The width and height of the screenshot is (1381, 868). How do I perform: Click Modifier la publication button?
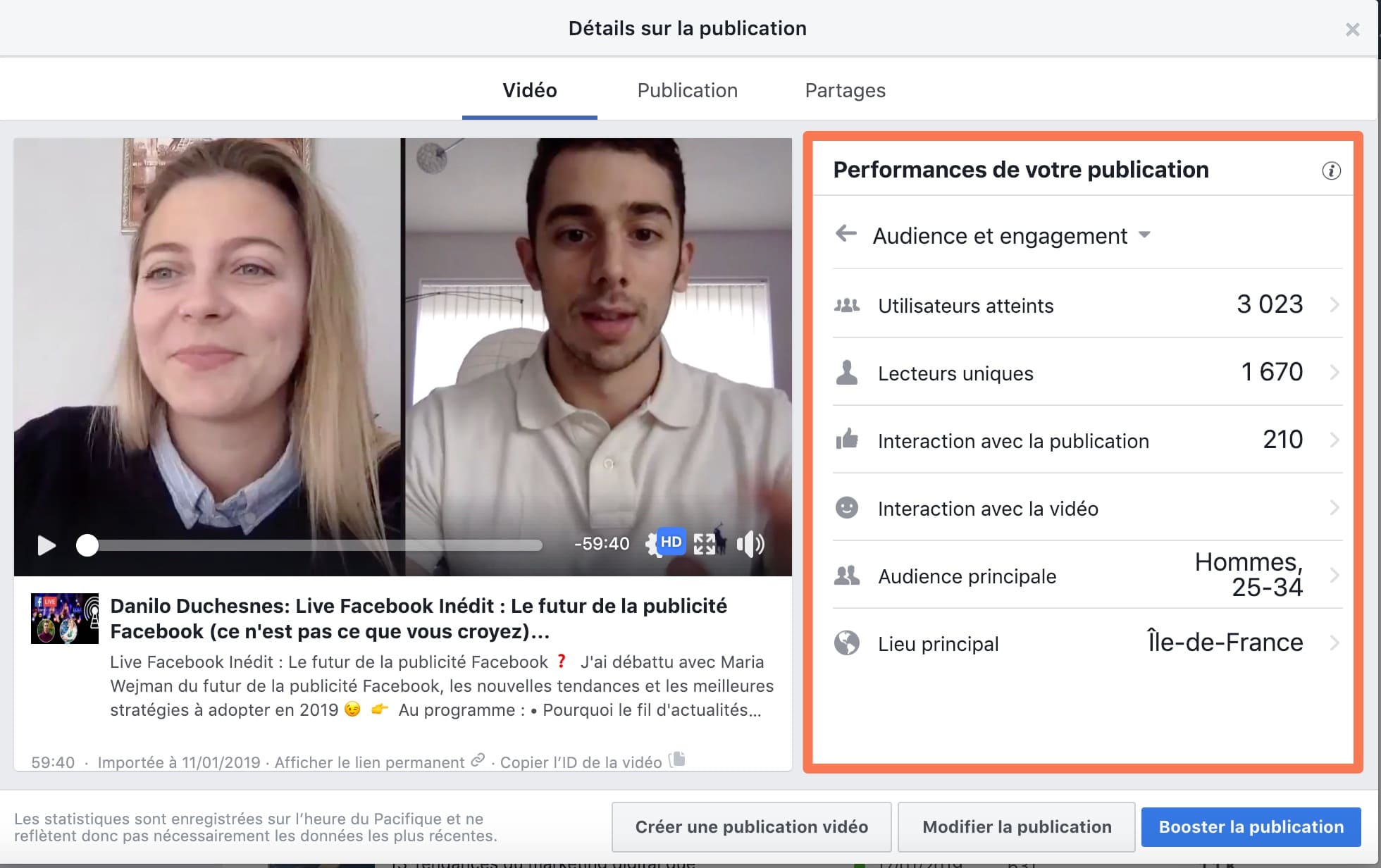tap(1017, 827)
